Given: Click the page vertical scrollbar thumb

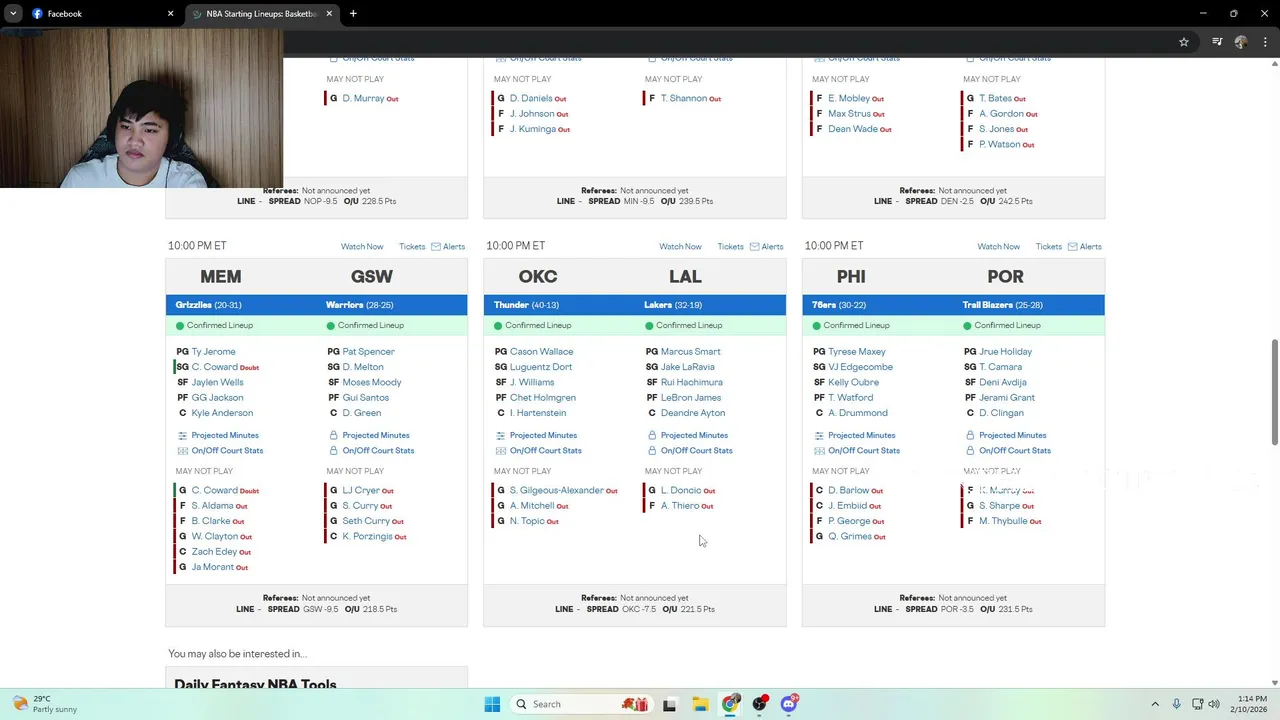Looking at the screenshot, I should (x=1274, y=392).
